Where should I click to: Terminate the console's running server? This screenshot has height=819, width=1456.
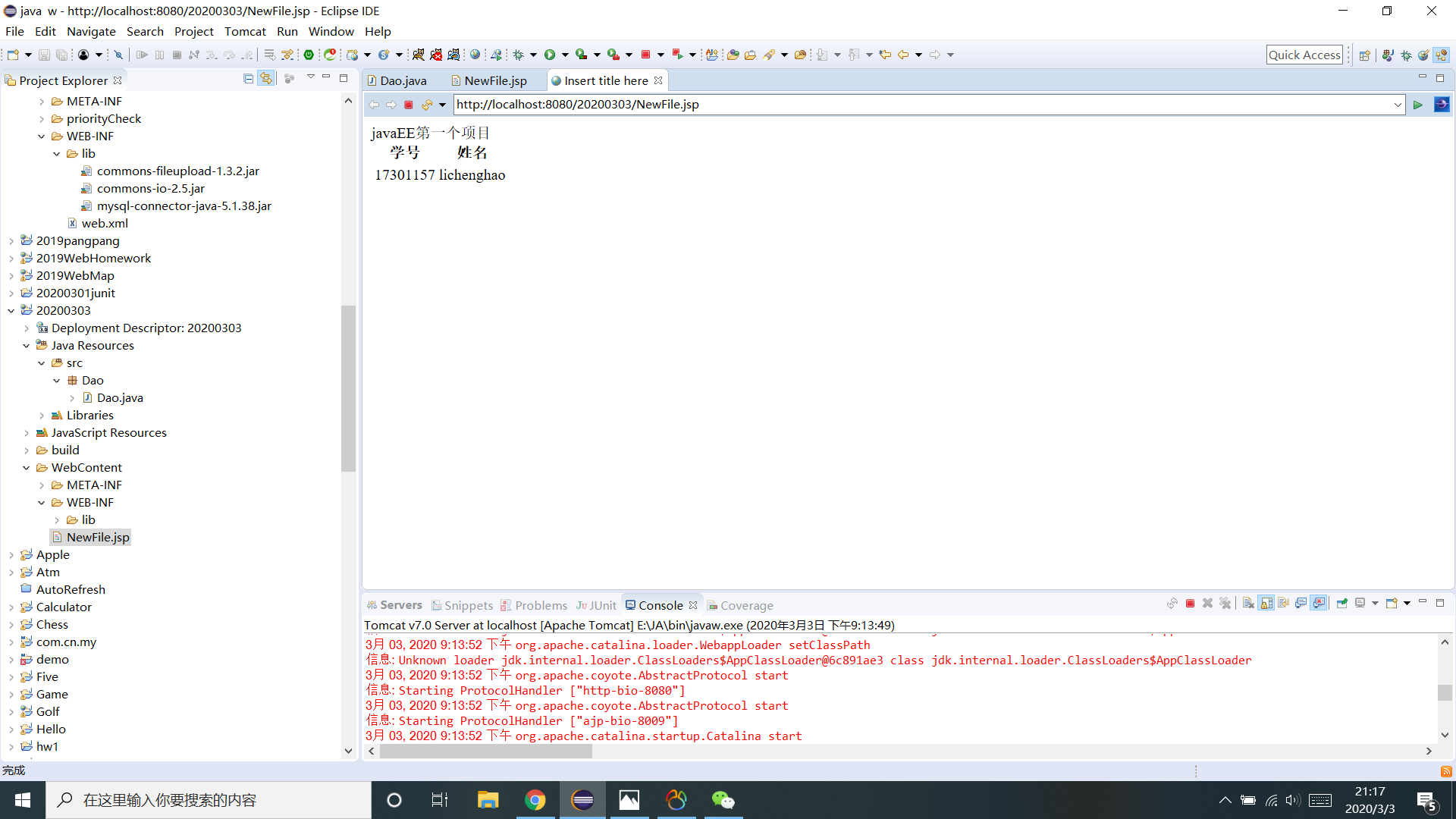(1190, 604)
